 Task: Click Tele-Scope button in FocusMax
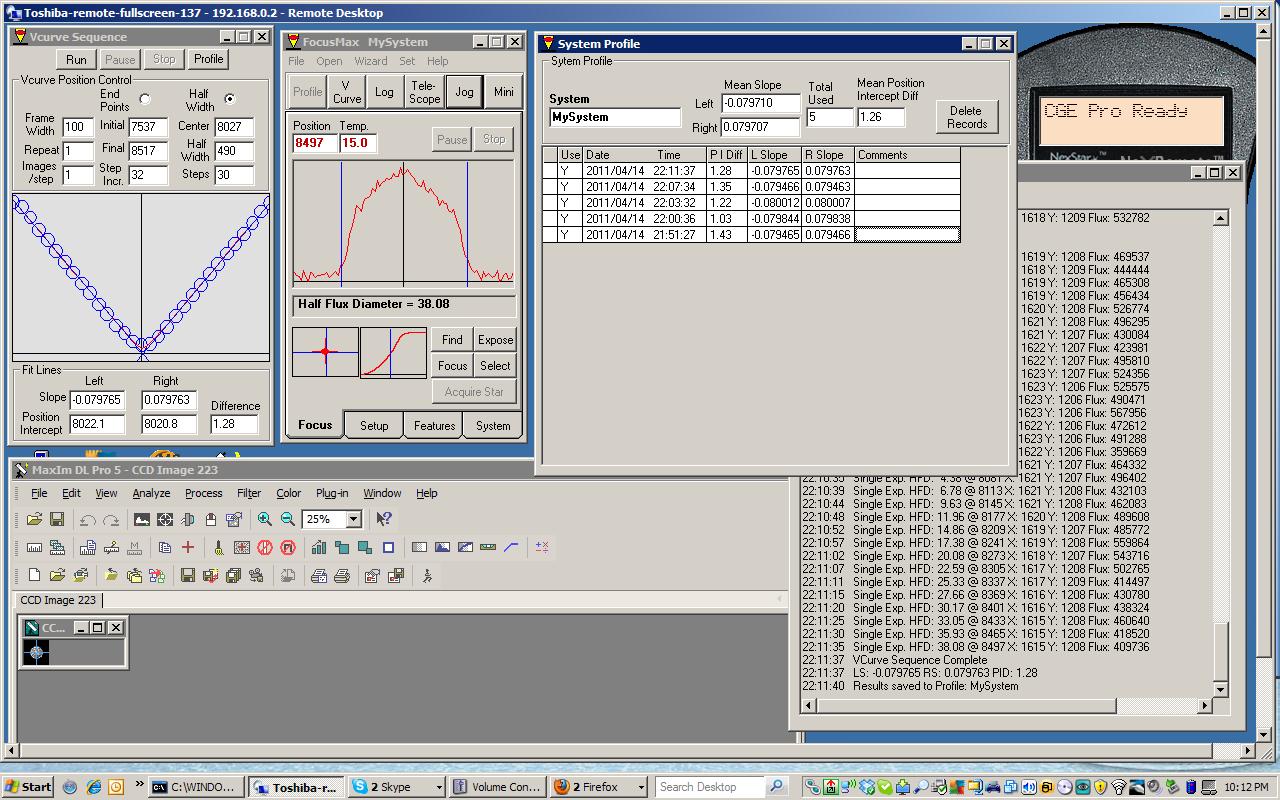[424, 91]
